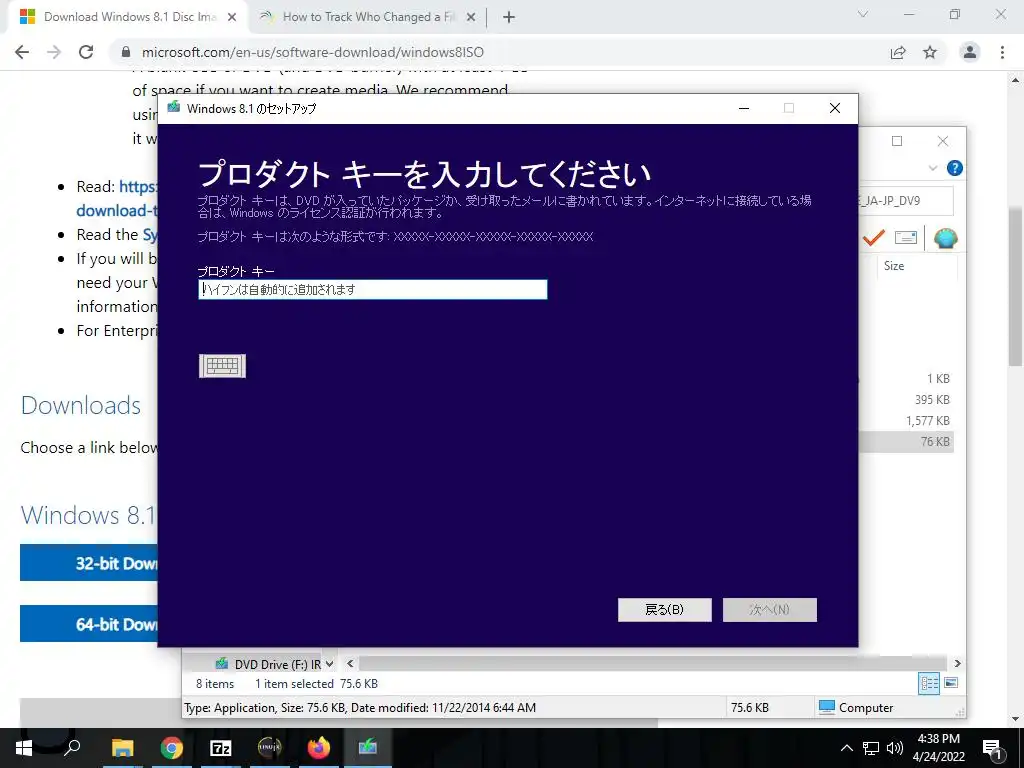Click the Chrome address bar URL
This screenshot has width=1024, height=768.
(x=313, y=52)
